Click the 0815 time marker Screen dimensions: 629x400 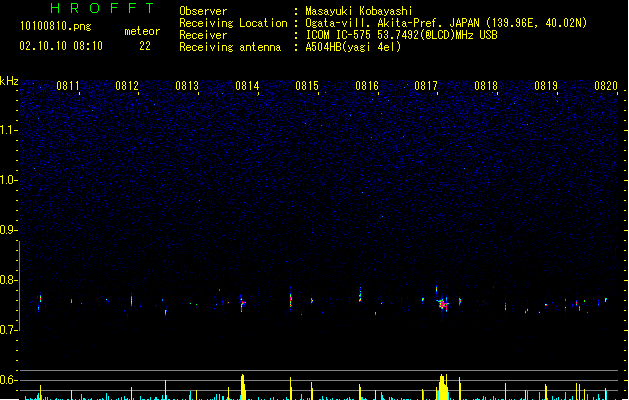pos(307,86)
